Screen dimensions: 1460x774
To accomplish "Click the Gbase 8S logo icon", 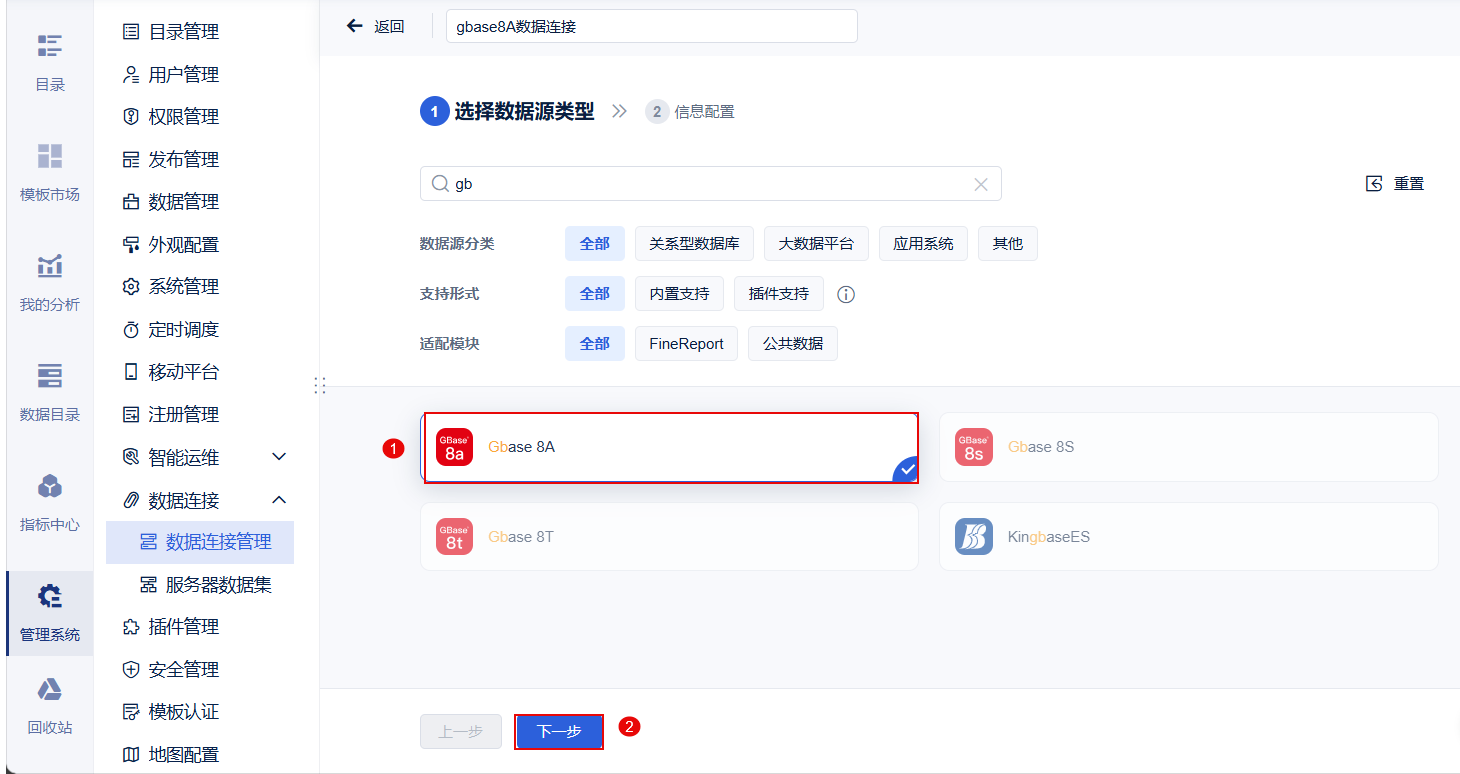I will click(974, 447).
